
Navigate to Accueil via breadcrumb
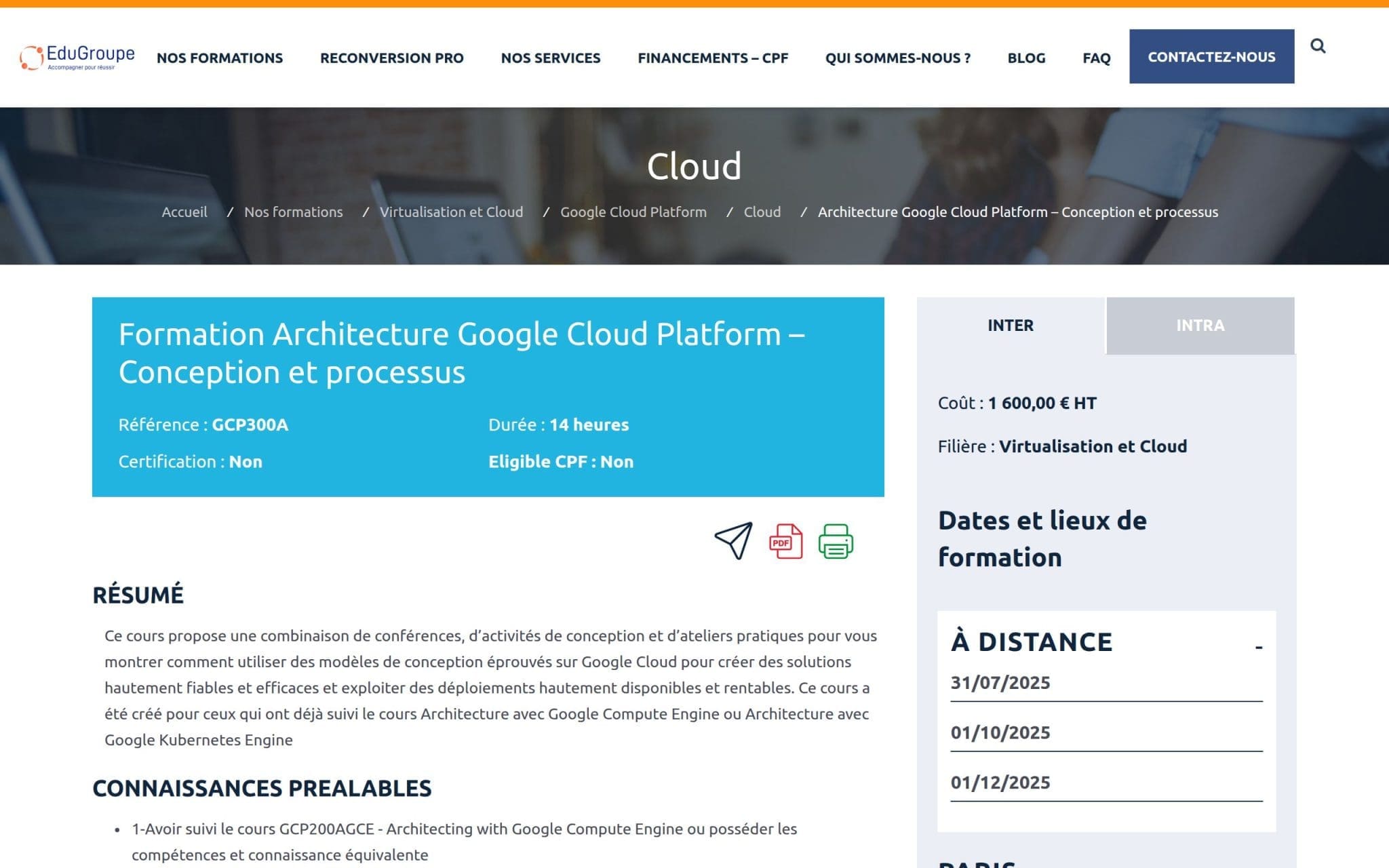[x=184, y=212]
